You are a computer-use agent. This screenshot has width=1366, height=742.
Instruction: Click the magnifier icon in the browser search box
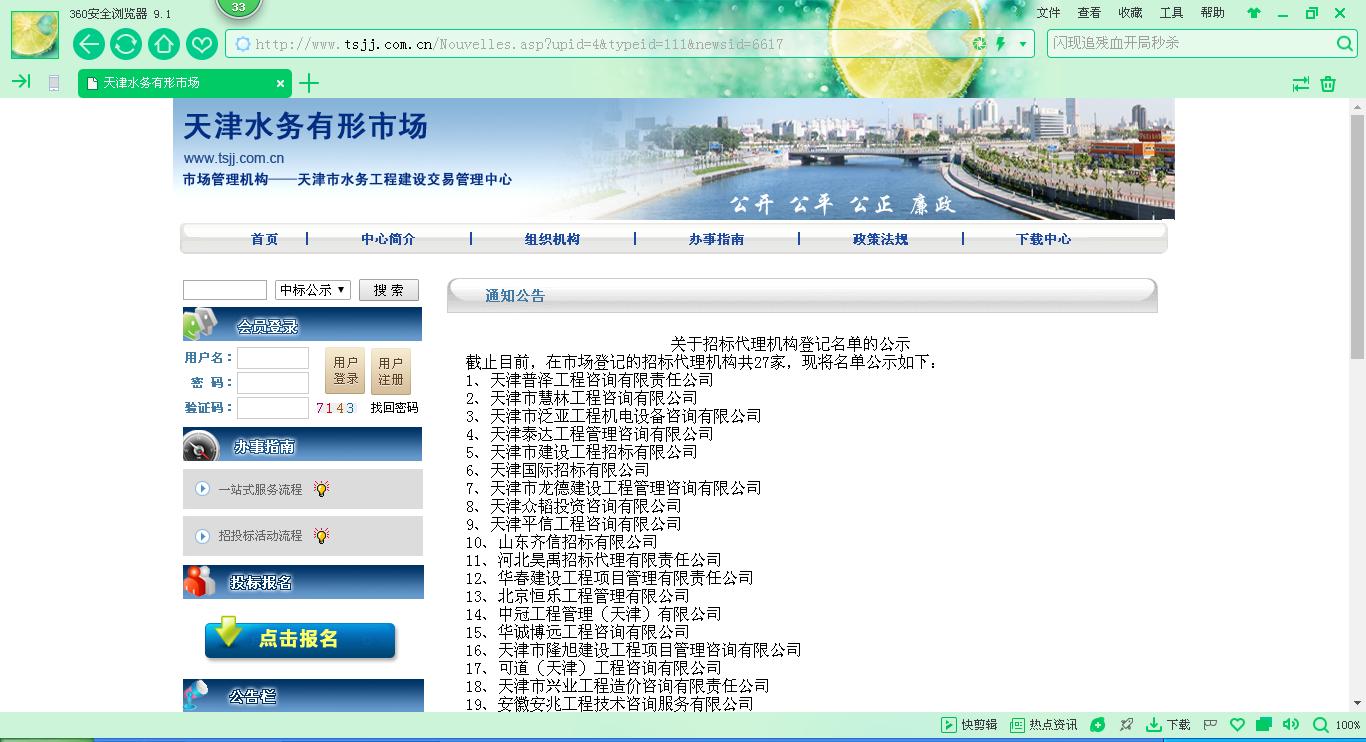pos(1345,44)
